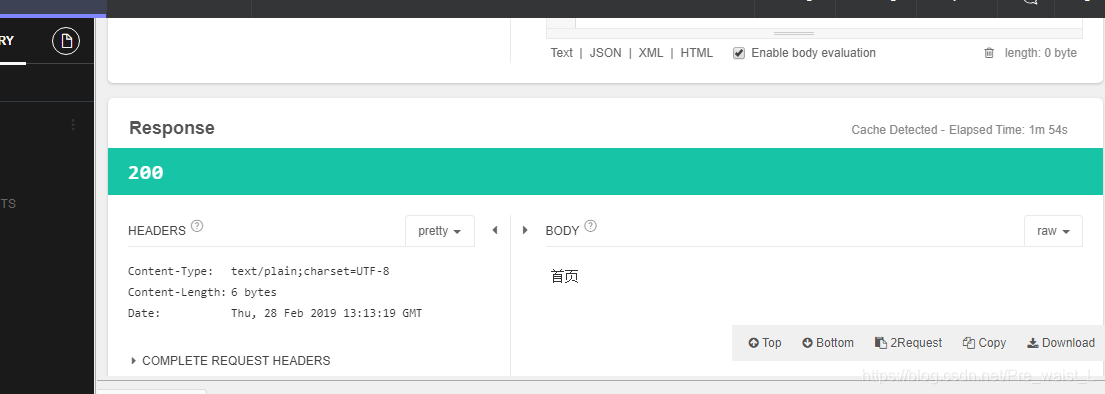Click the Response section heading
The width and height of the screenshot is (1105, 394).
pos(172,128)
